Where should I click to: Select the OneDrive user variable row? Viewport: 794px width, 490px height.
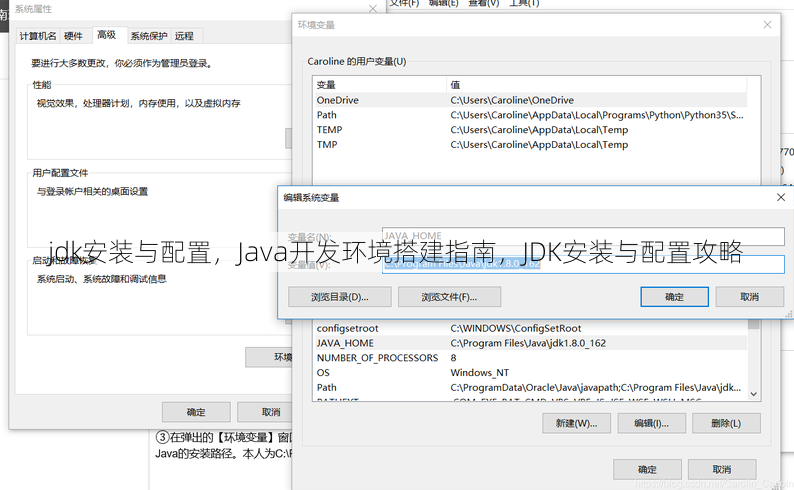[530, 100]
